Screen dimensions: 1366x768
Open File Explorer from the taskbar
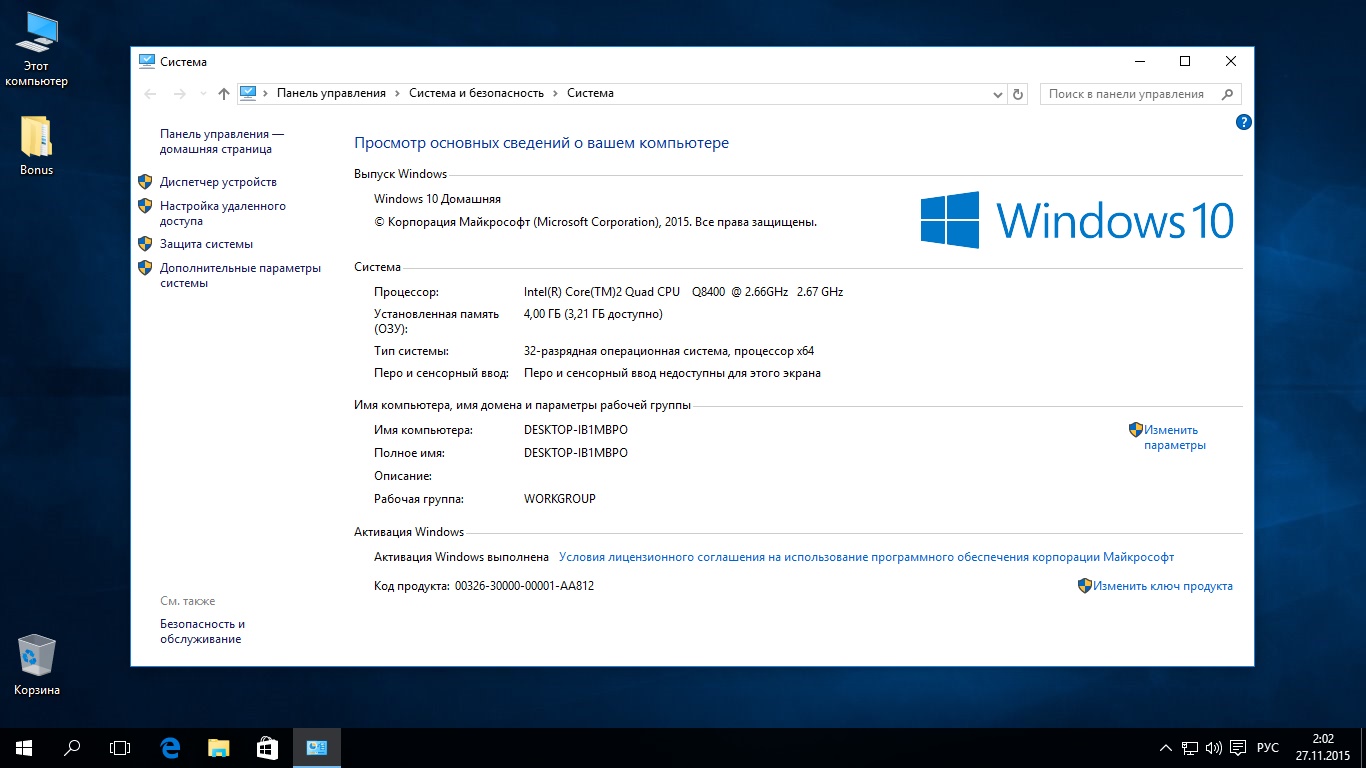(x=219, y=747)
